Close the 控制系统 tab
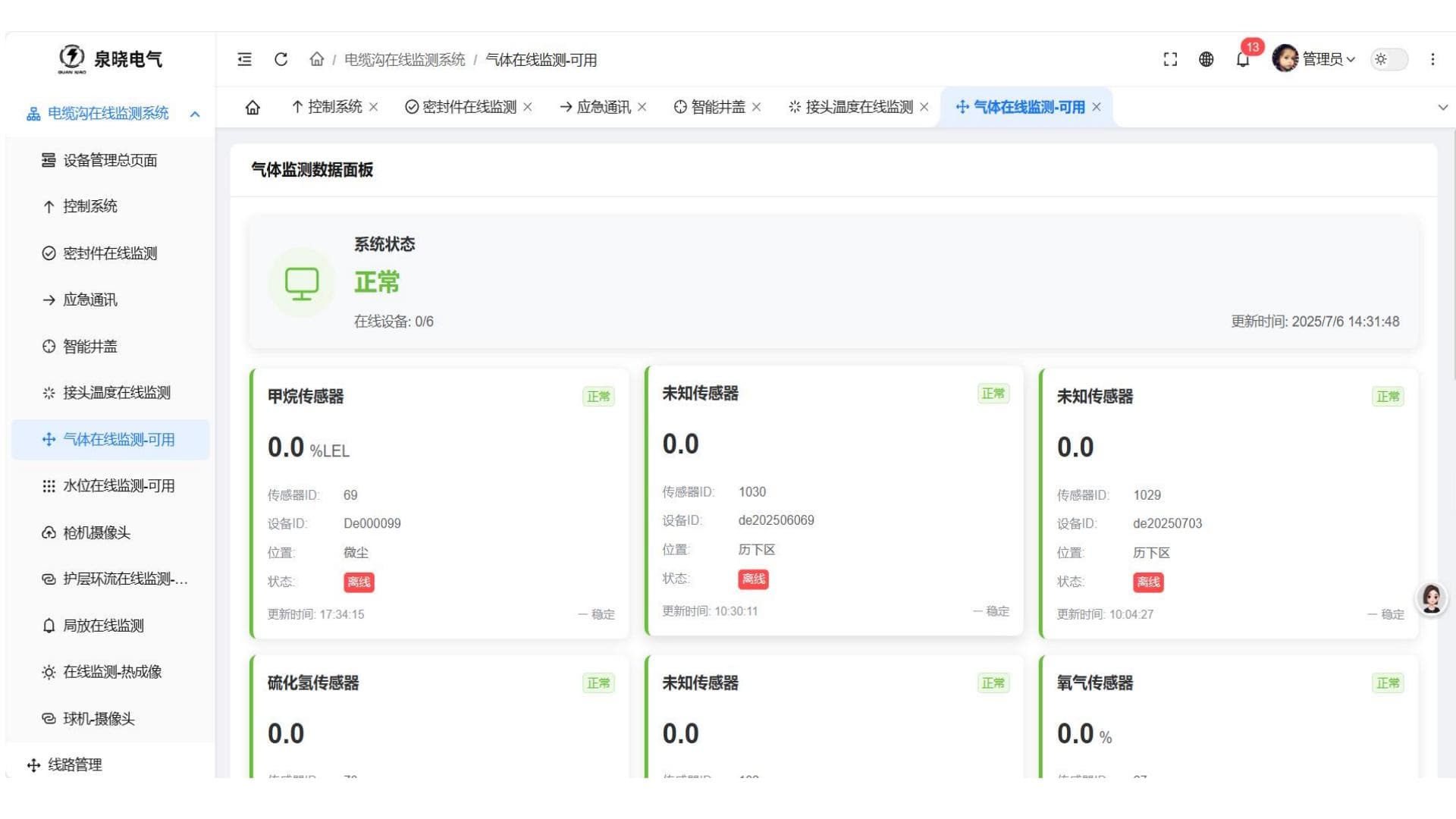The image size is (1456, 819). coord(373,107)
